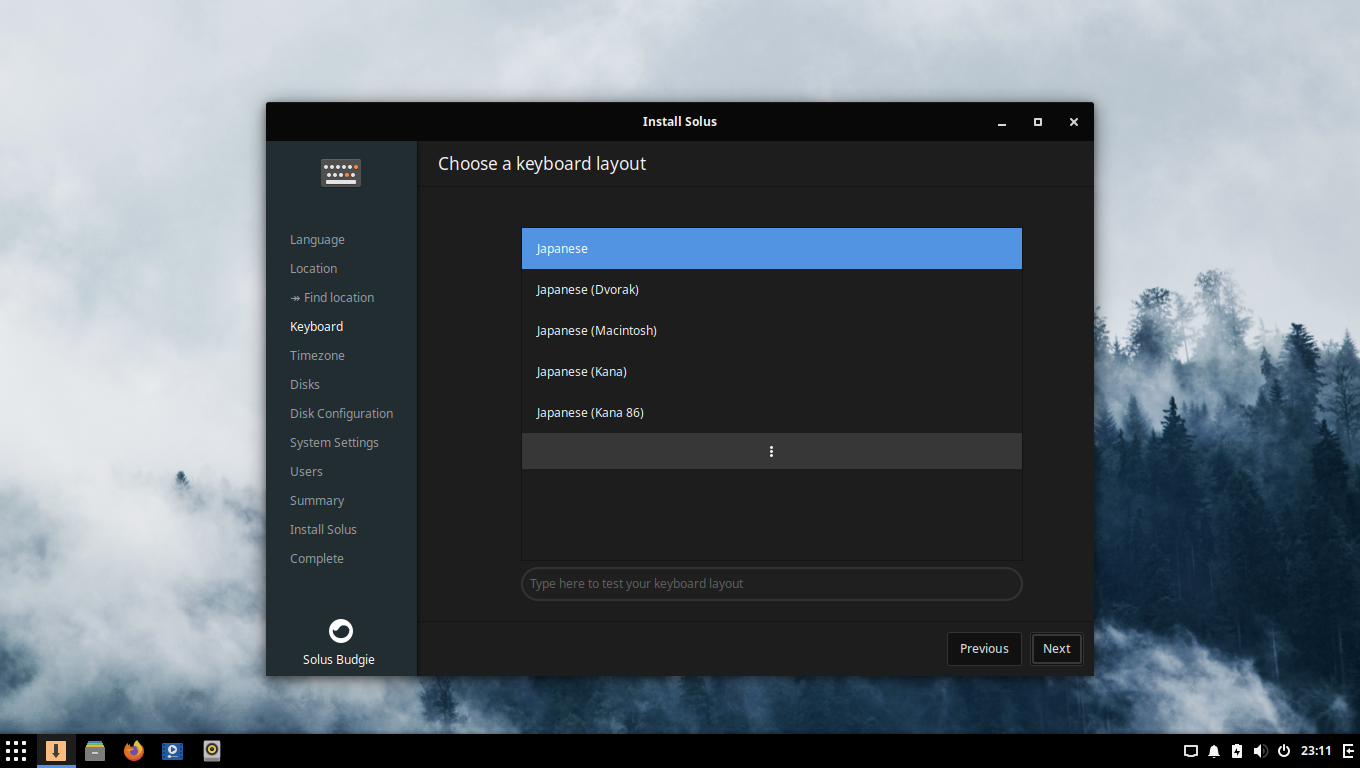Open the Rhythmbox speaker icon in taskbar
The height and width of the screenshot is (768, 1360).
(x=212, y=751)
